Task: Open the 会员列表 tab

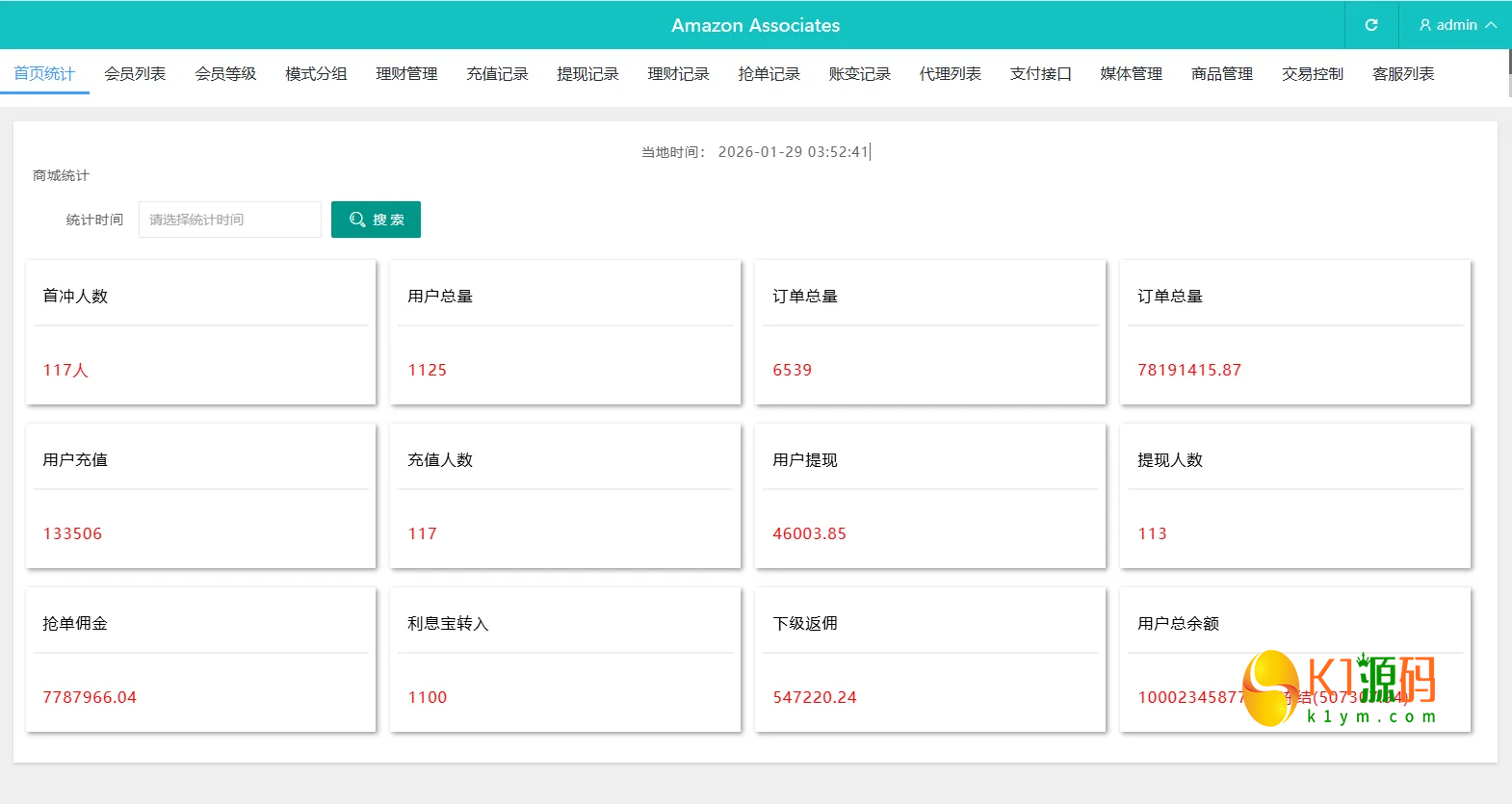Action: point(135,73)
